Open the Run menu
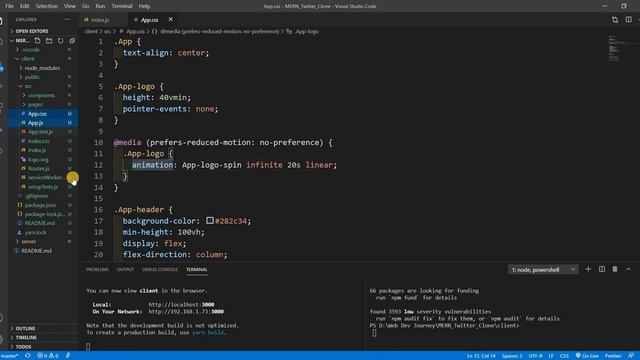 (x=100, y=6)
